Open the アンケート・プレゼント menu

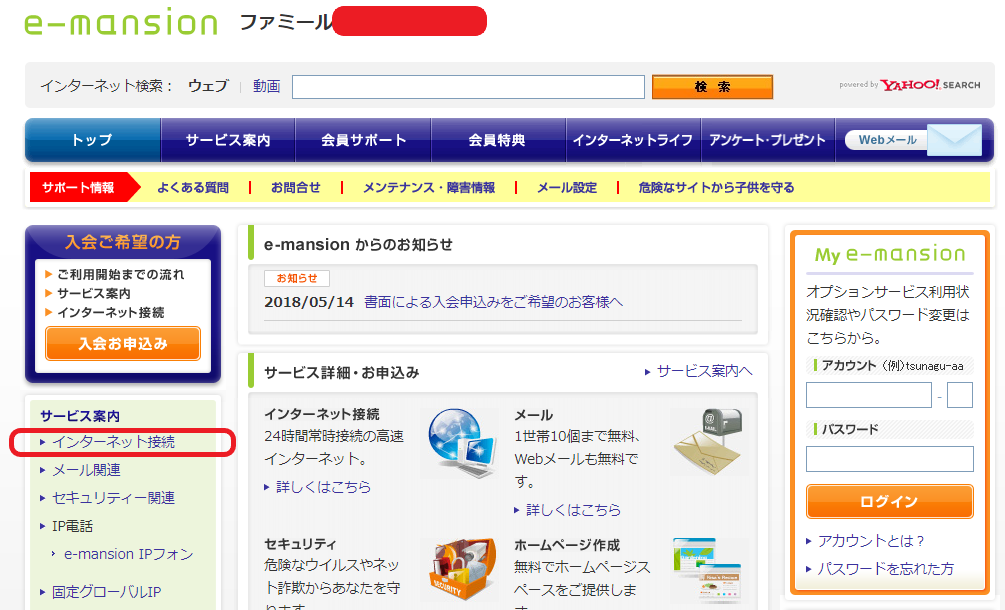click(769, 139)
